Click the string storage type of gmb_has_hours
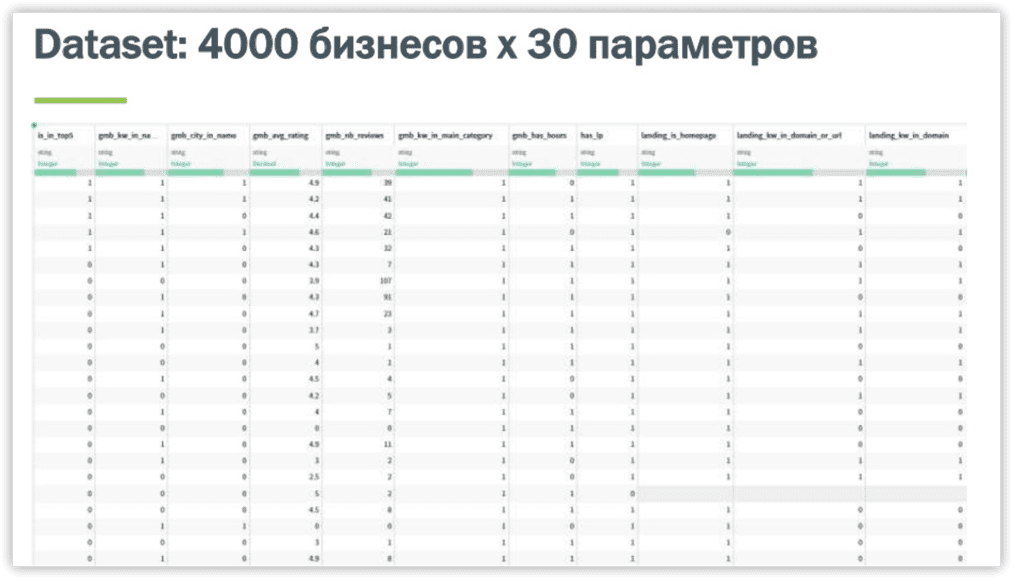1013x579 pixels. click(517, 153)
